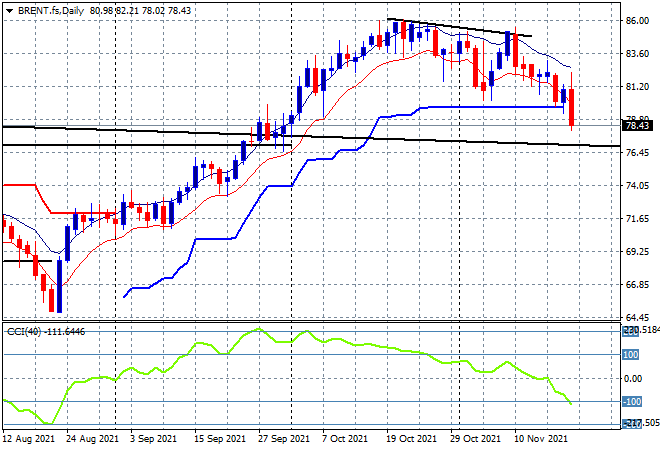Click the 64.45 price axis label
This screenshot has height=450, width=660.
coord(637,318)
